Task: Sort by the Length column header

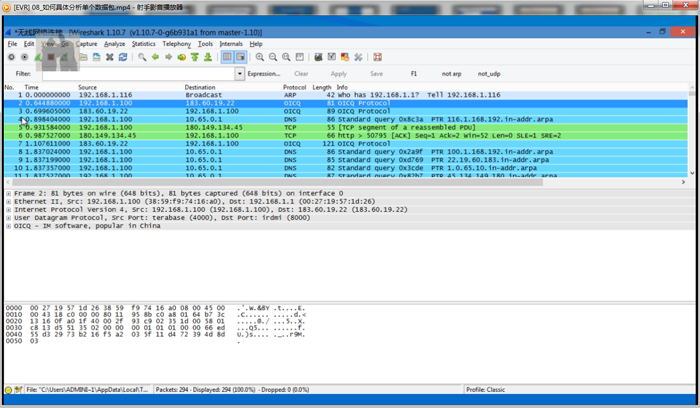Action: click(x=322, y=87)
